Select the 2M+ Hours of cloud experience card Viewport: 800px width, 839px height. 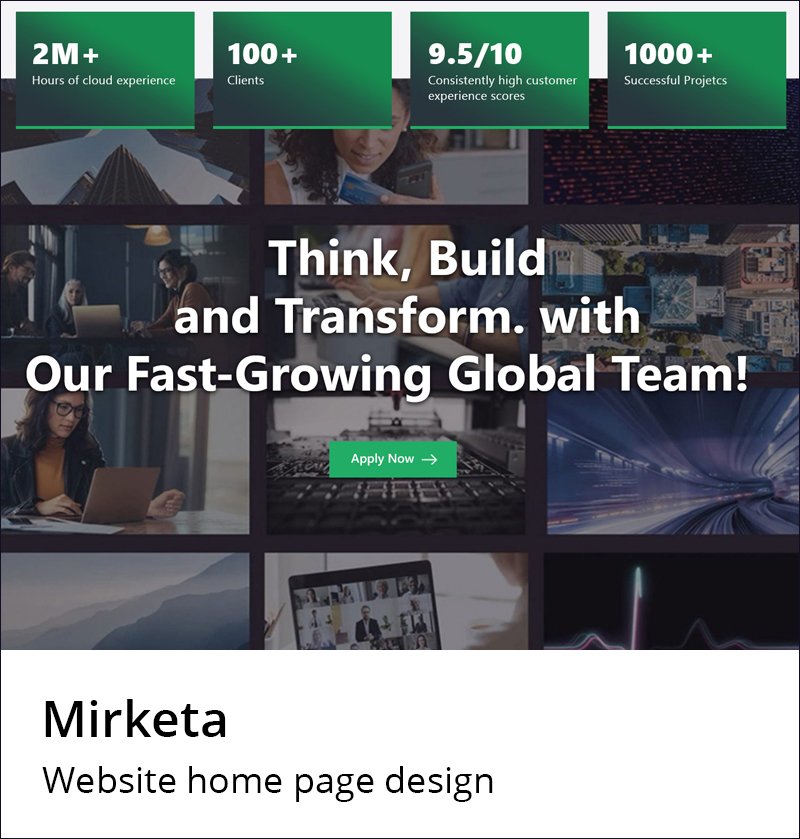tap(105, 70)
